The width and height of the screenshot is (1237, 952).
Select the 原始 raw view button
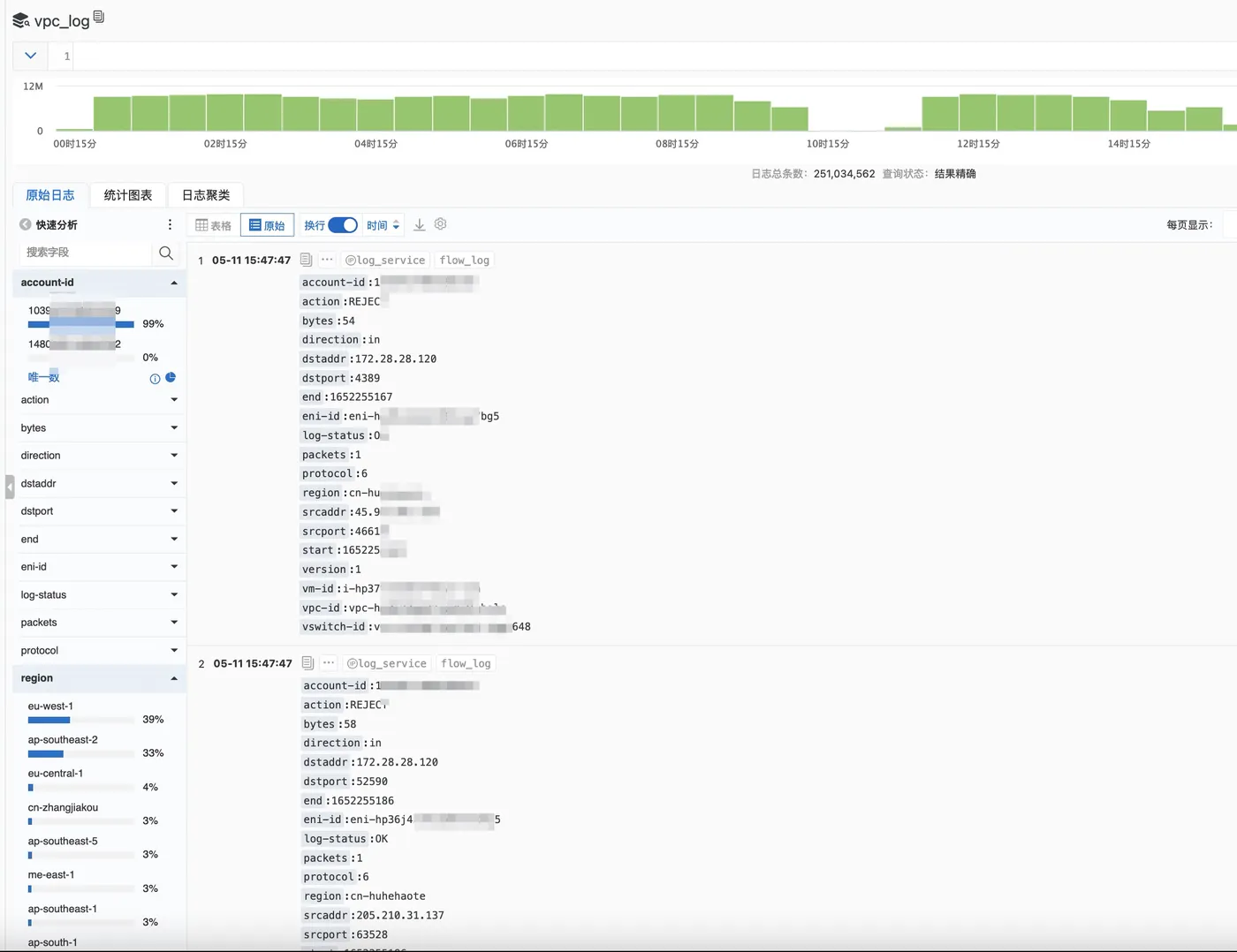coord(267,225)
